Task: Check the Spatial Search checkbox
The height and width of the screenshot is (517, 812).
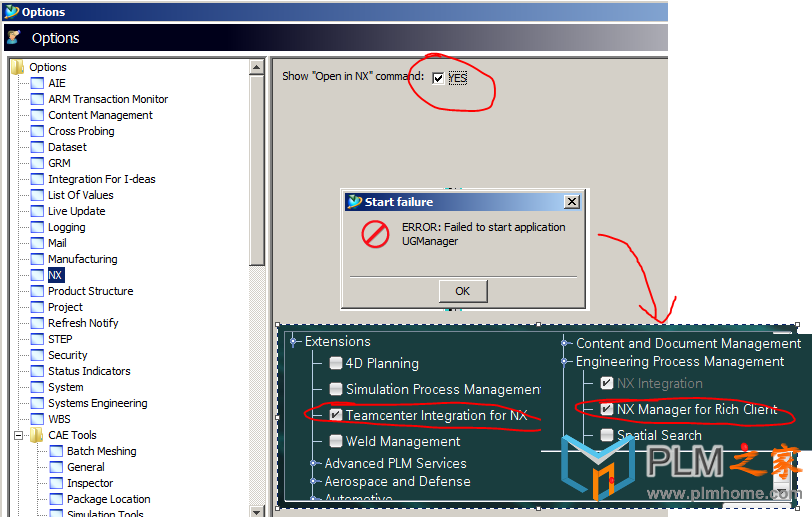Action: (607, 435)
